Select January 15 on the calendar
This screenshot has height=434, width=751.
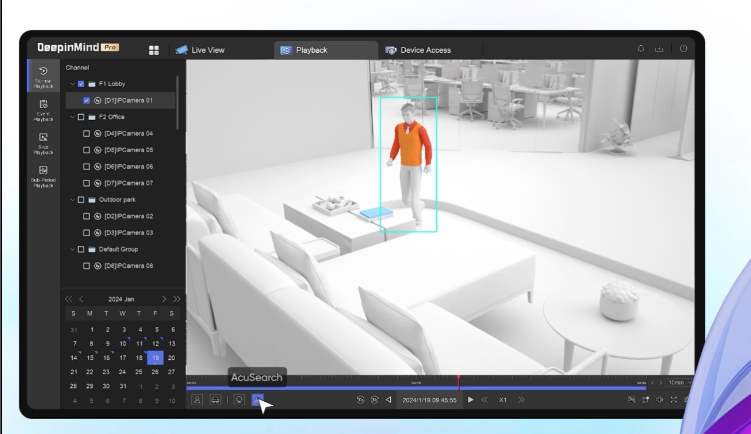(91, 357)
